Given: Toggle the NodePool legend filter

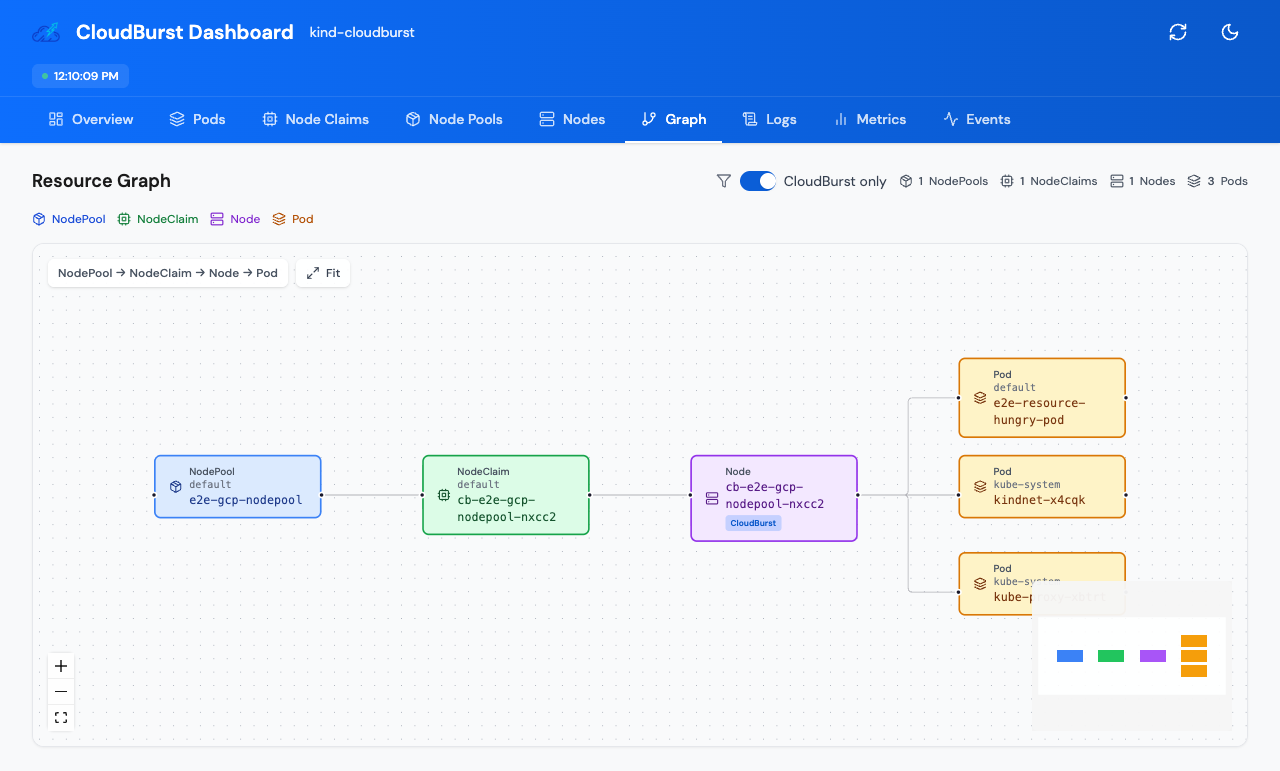Looking at the screenshot, I should click(x=68, y=219).
